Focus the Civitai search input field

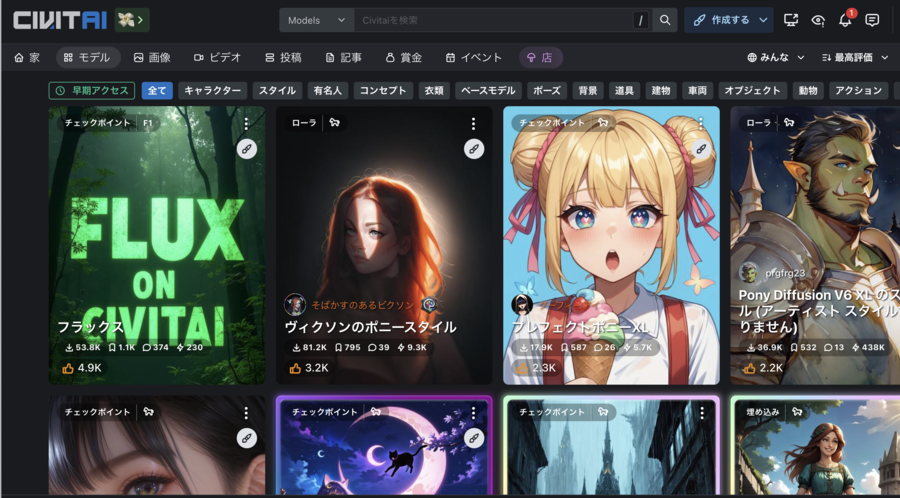(494, 20)
